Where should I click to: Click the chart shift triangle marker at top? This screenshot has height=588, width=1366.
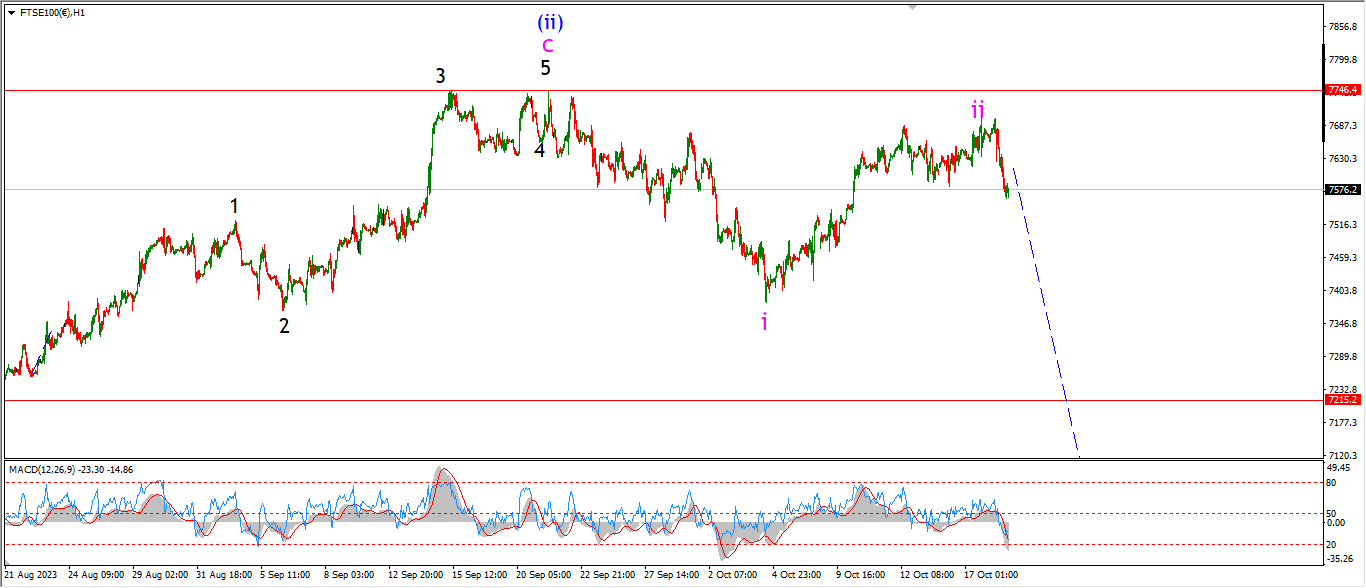pos(911,6)
